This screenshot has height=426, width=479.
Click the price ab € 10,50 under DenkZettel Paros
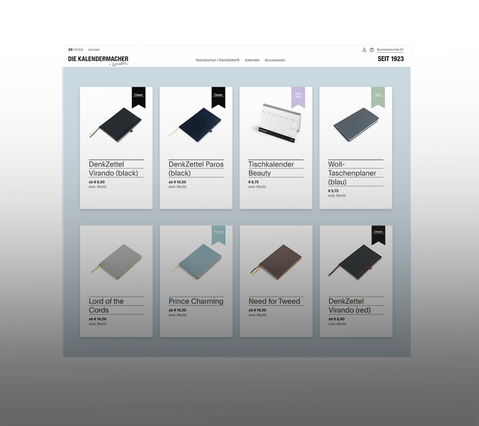click(177, 182)
